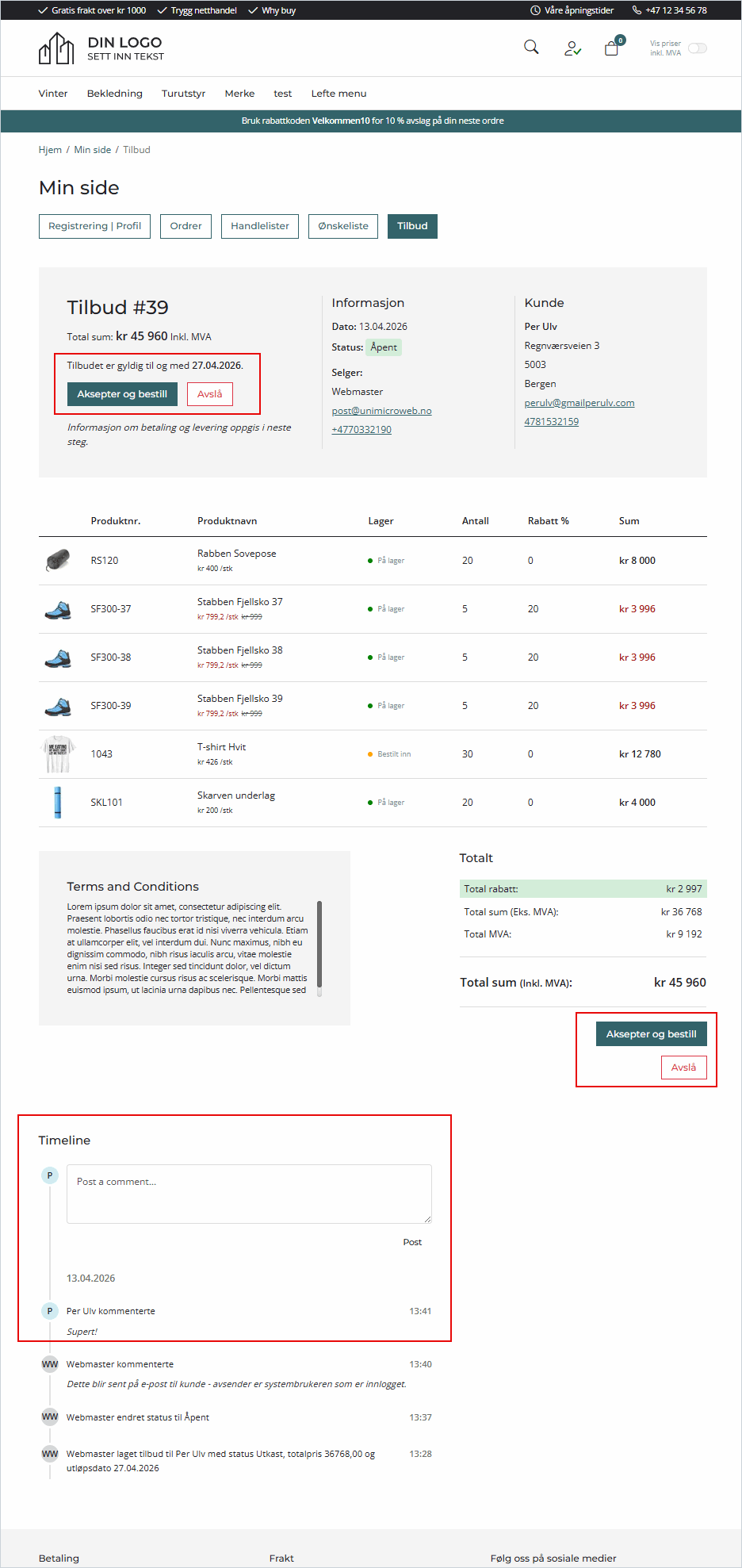Click the top Aksepter og bestill button
This screenshot has width=742, height=1568.
(122, 394)
